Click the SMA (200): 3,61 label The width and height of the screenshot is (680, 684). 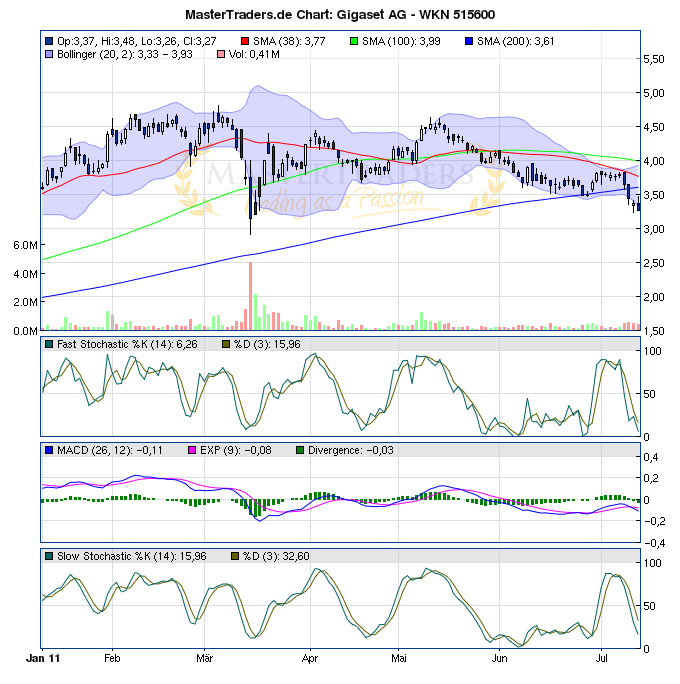(516, 41)
